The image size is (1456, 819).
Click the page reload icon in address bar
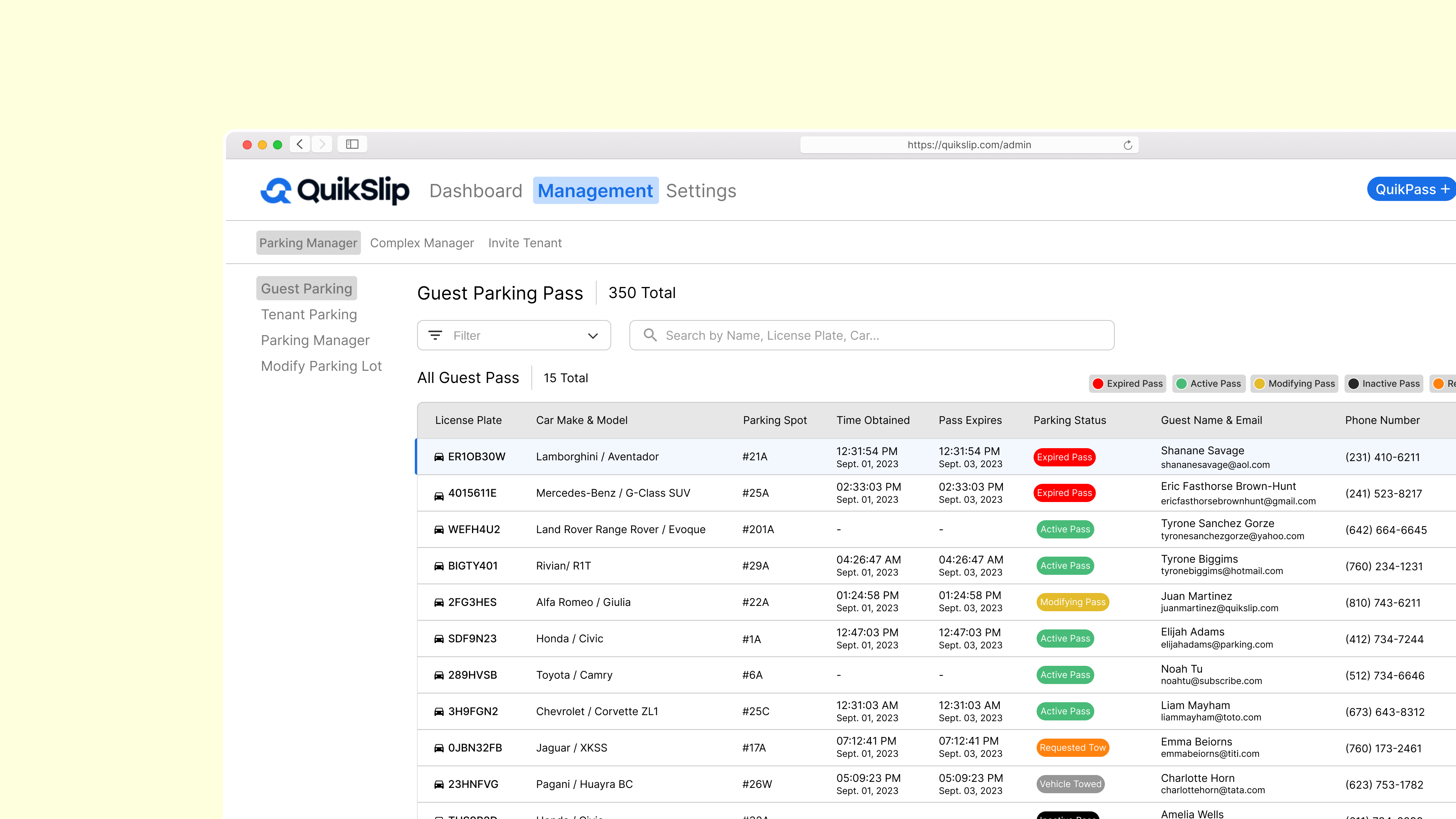(x=1128, y=145)
